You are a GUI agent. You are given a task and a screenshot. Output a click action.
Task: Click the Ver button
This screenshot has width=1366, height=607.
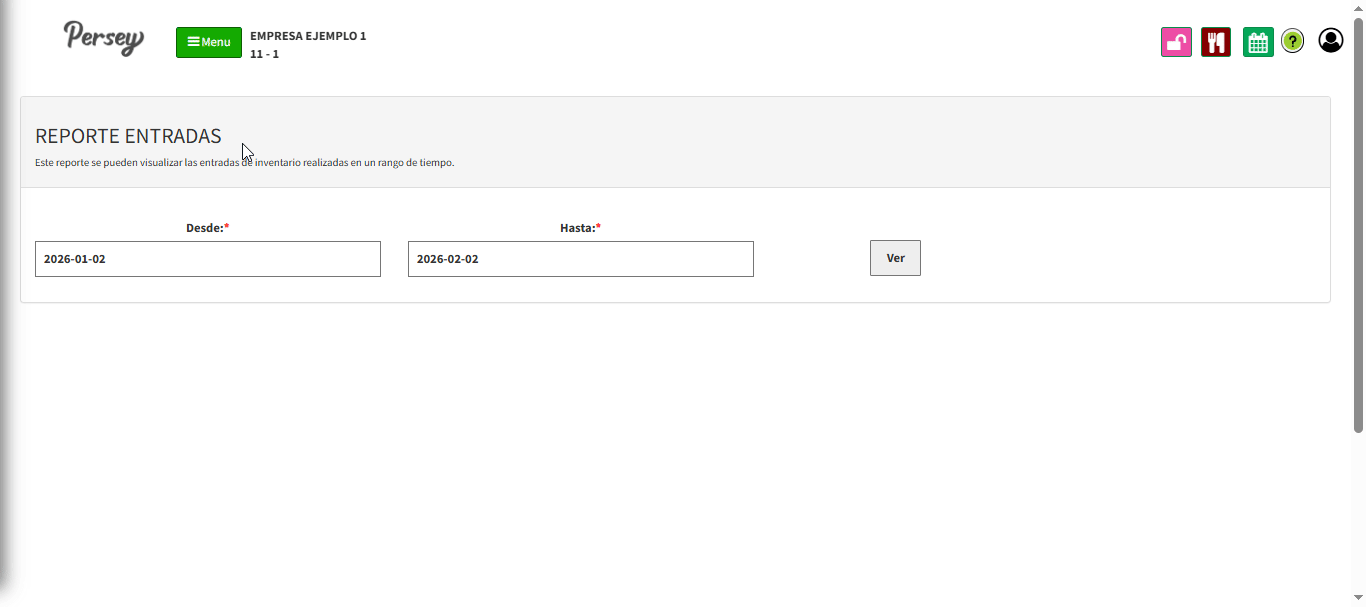coord(895,258)
